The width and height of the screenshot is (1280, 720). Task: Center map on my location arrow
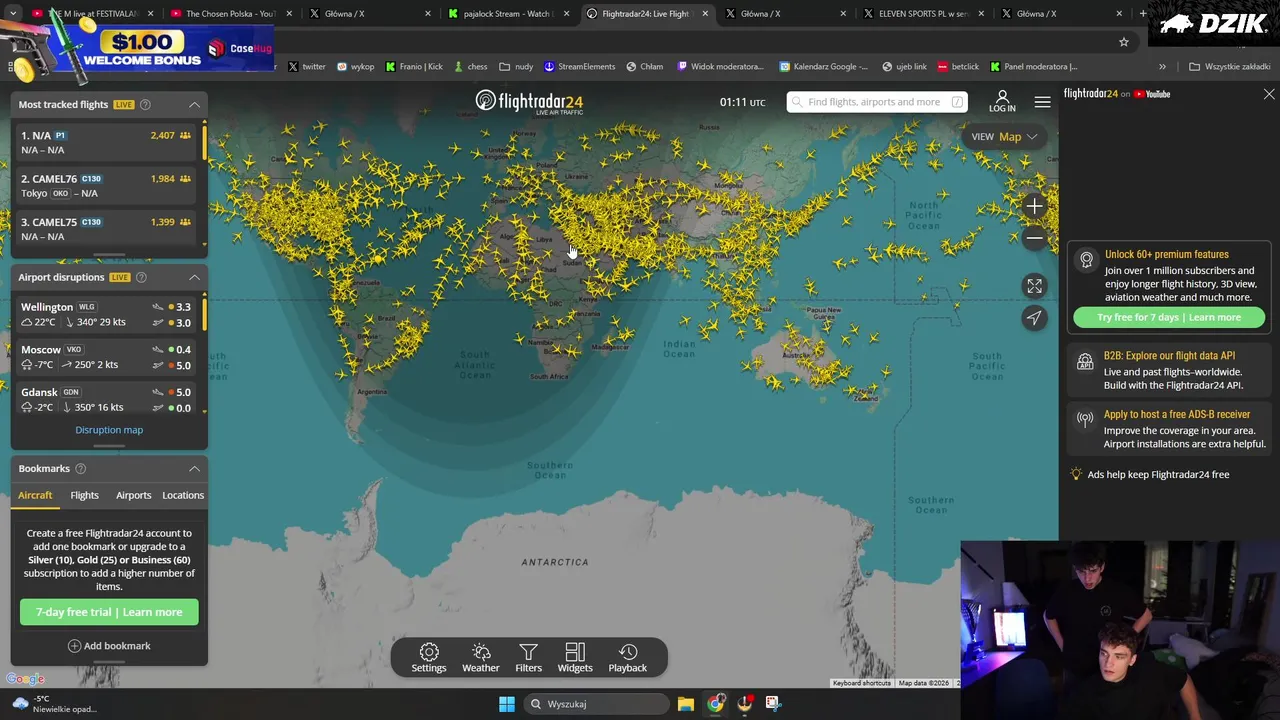click(x=1034, y=318)
